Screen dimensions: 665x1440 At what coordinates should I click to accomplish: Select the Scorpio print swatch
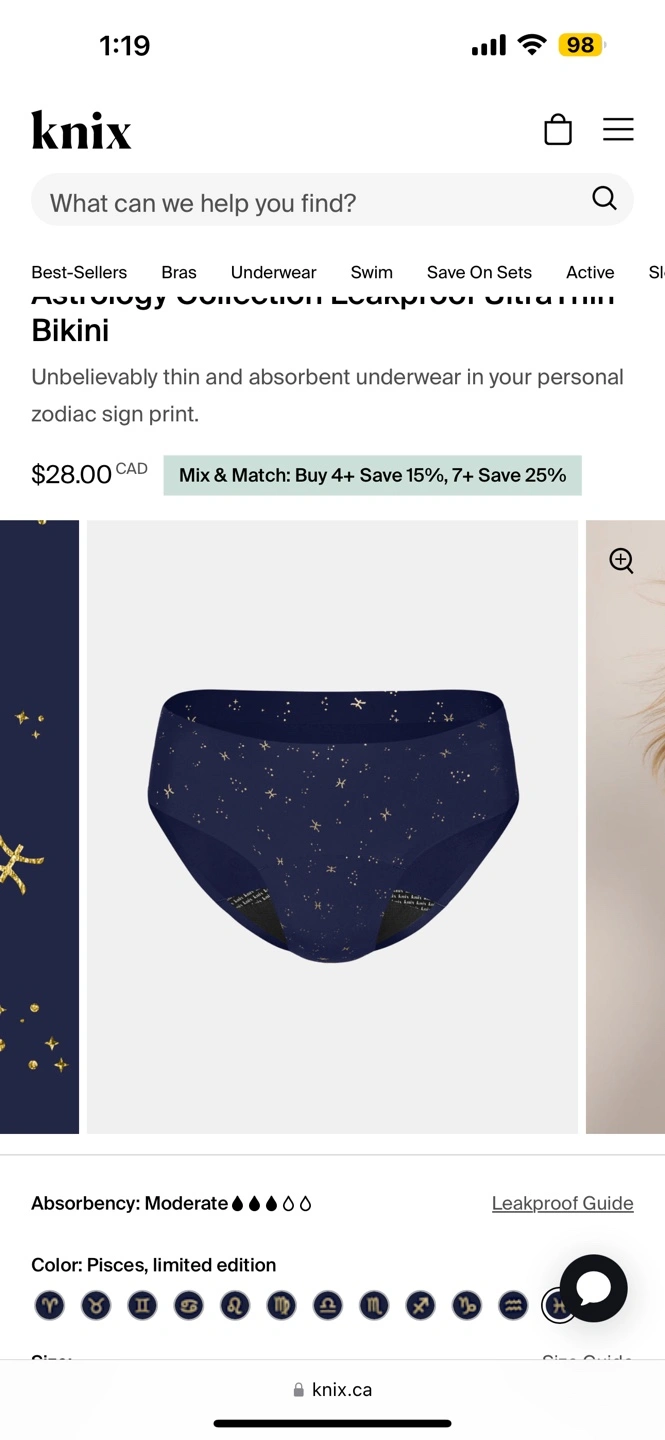click(374, 1305)
